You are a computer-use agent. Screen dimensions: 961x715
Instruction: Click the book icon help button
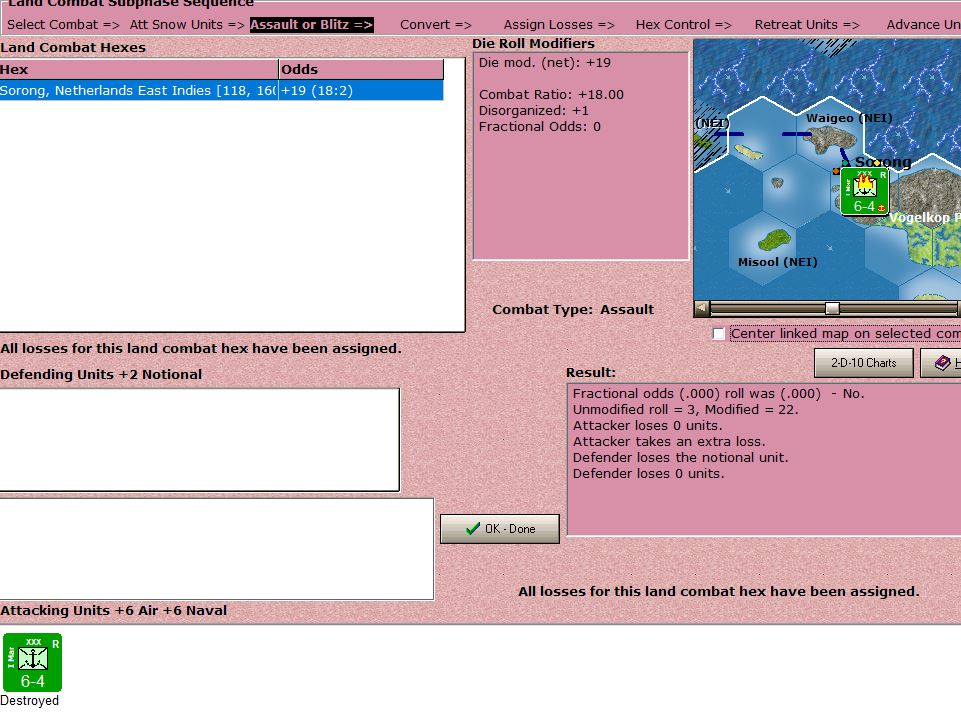(x=941, y=363)
